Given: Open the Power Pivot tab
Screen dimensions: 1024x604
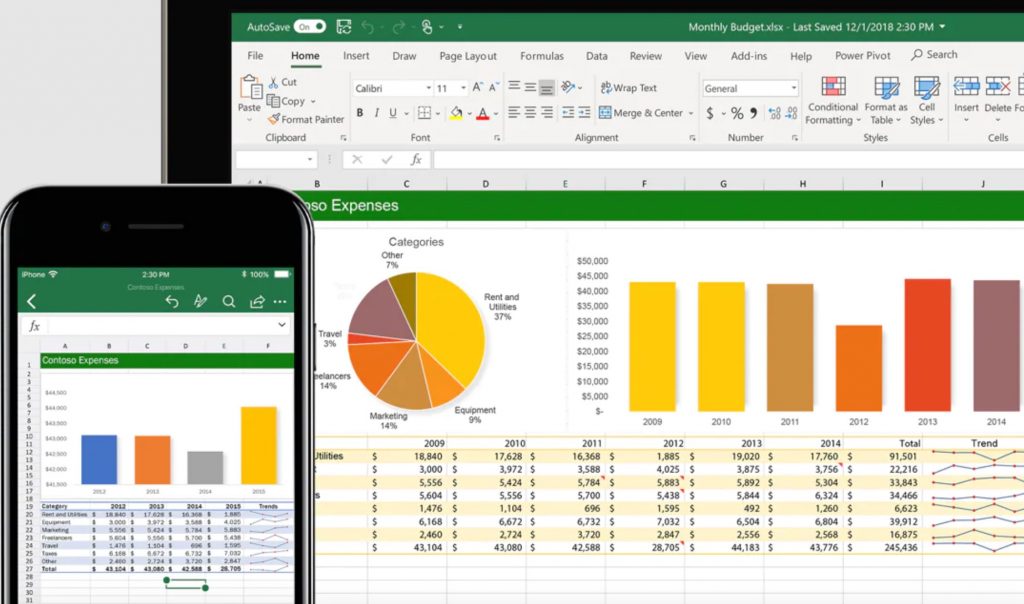Looking at the screenshot, I should tap(862, 56).
